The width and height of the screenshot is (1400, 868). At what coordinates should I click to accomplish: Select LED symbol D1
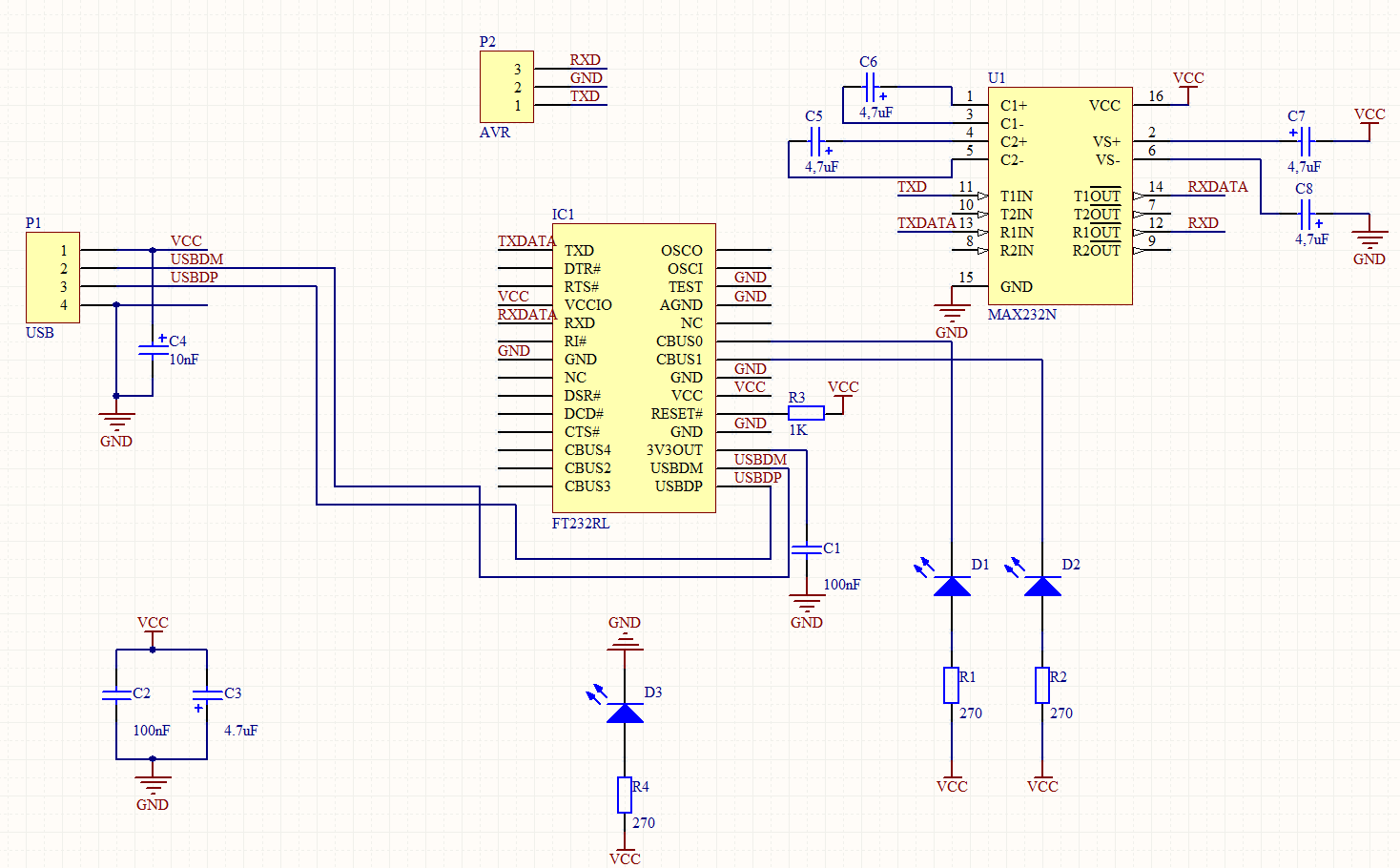coord(952,586)
